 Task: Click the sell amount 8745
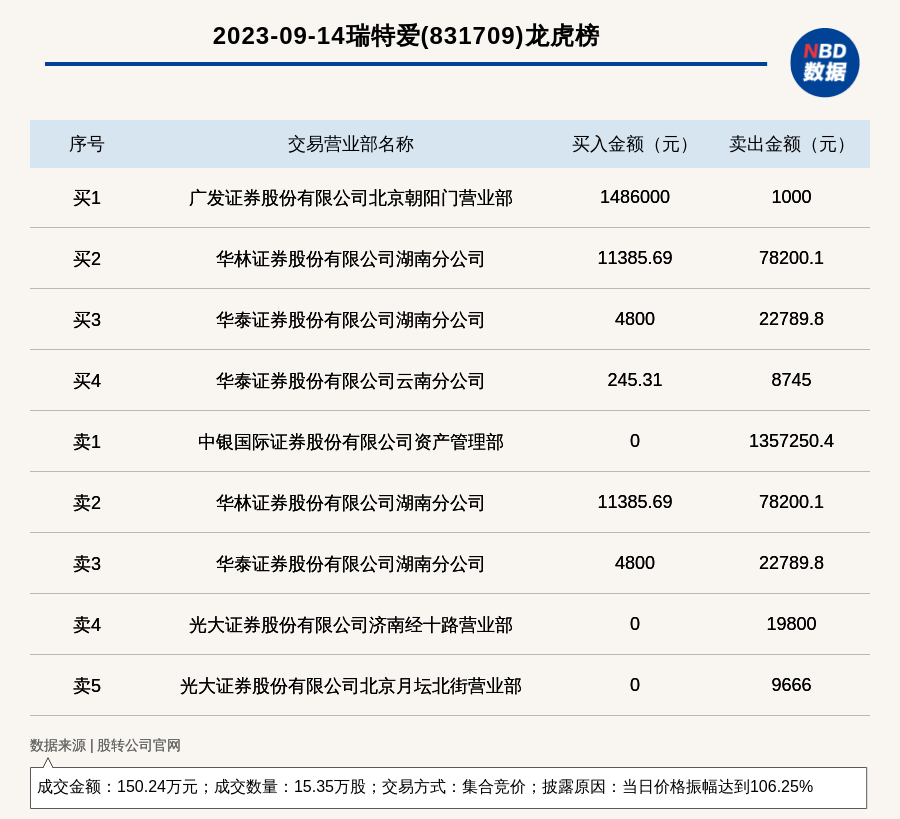tap(791, 379)
